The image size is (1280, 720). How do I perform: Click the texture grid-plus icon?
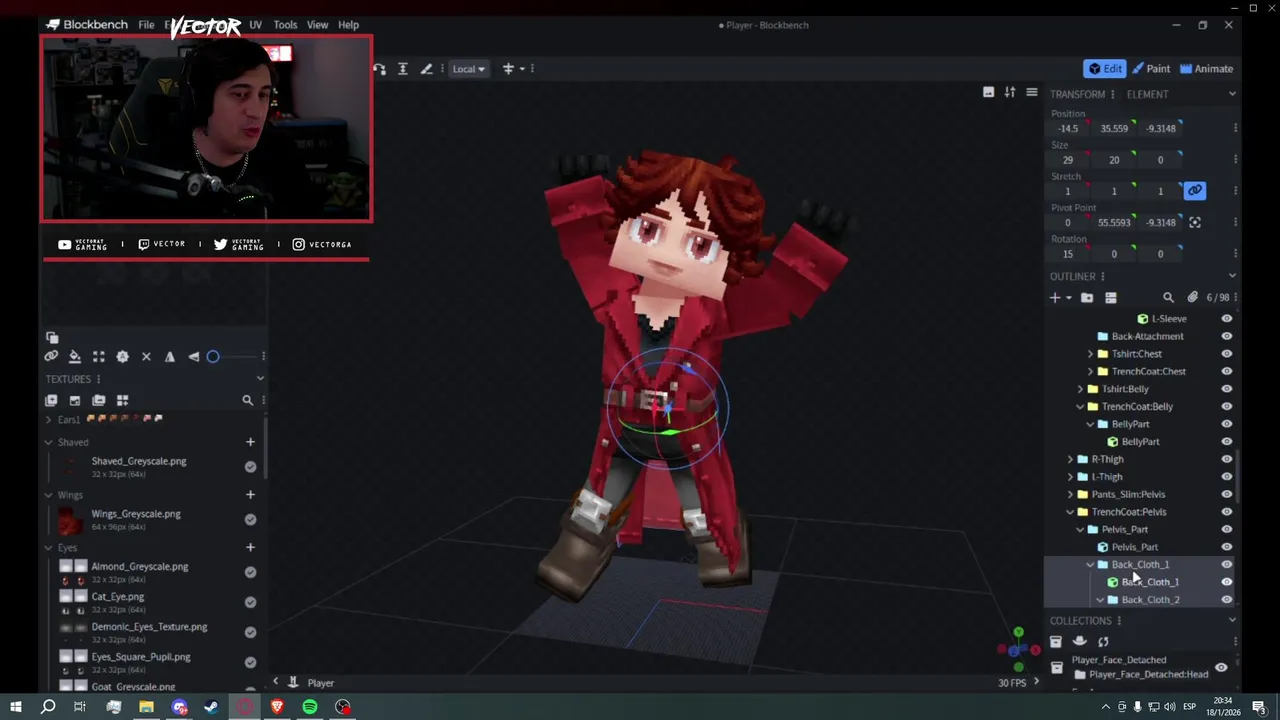tap(122, 400)
